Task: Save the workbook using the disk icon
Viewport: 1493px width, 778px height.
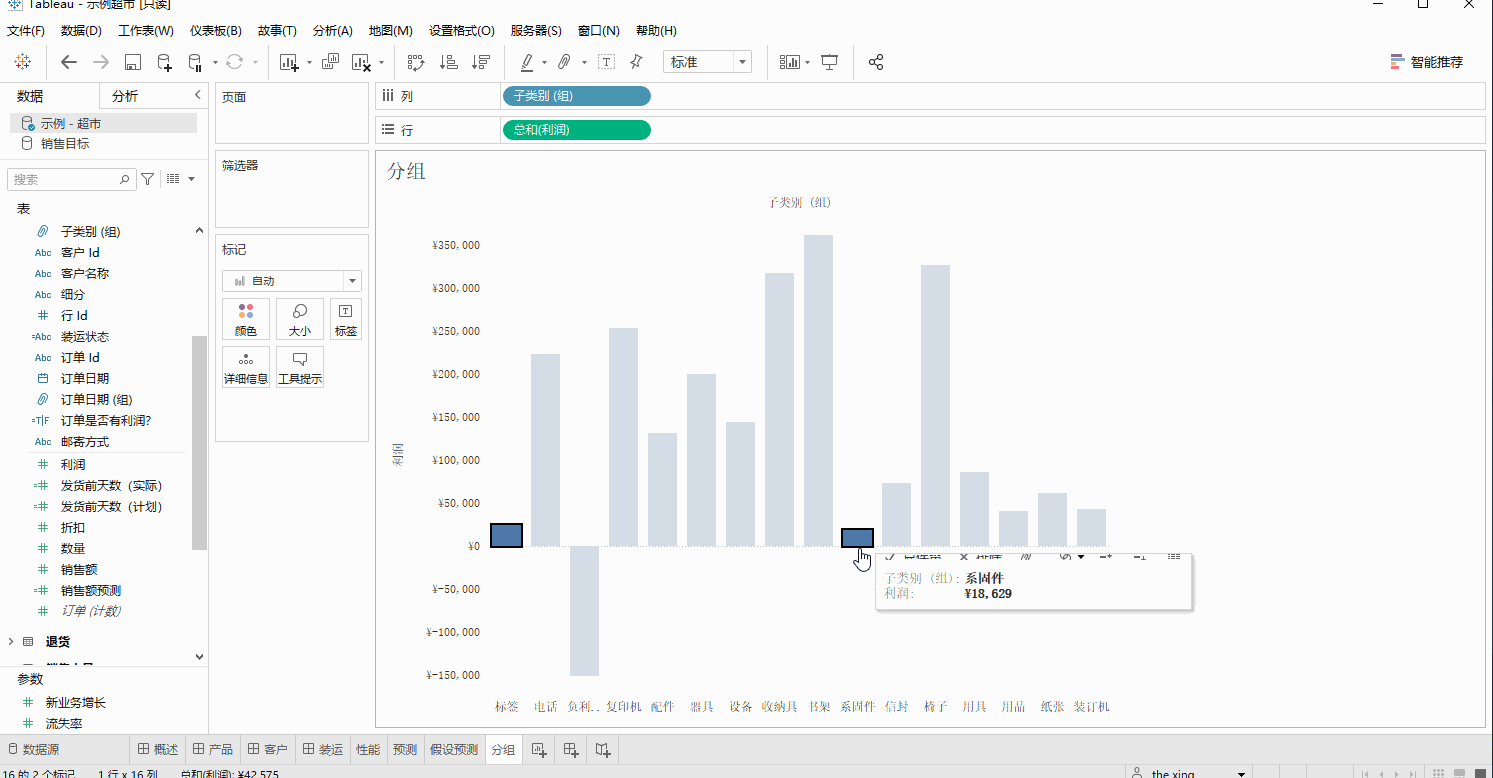Action: [132, 62]
